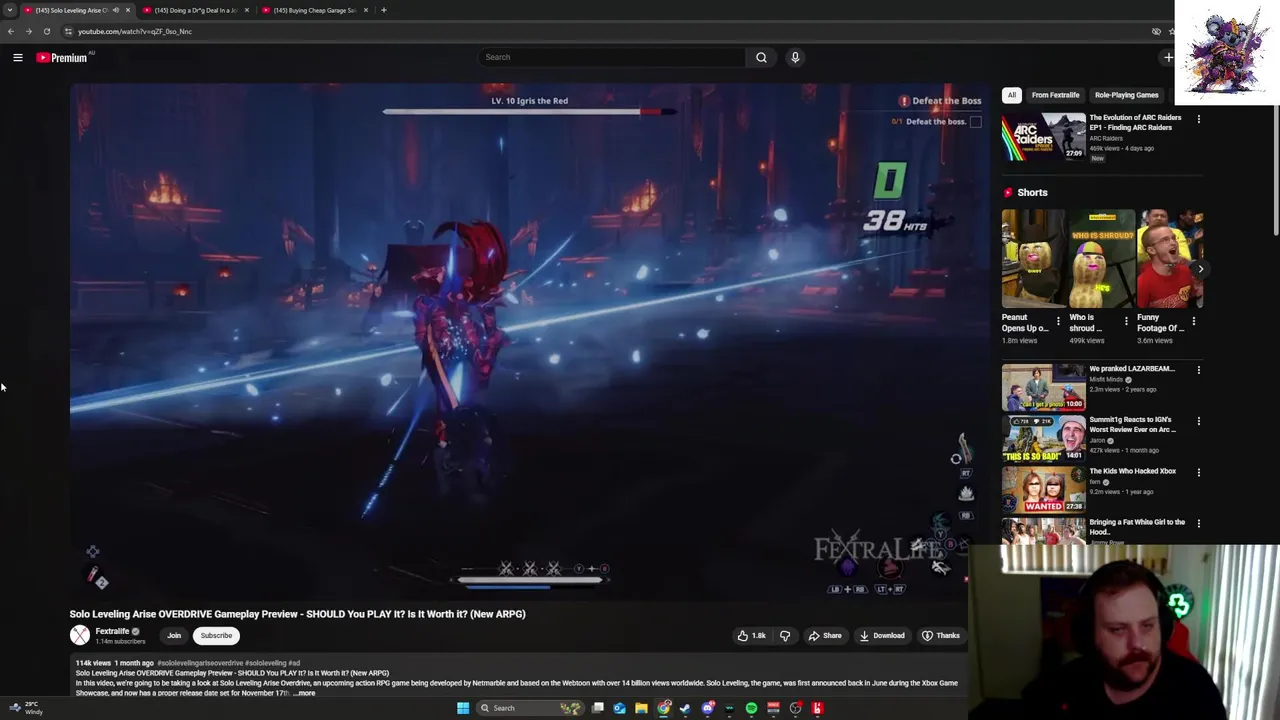Click the browser address bar URL
Viewport: 1280px width, 720px height.
tap(135, 31)
